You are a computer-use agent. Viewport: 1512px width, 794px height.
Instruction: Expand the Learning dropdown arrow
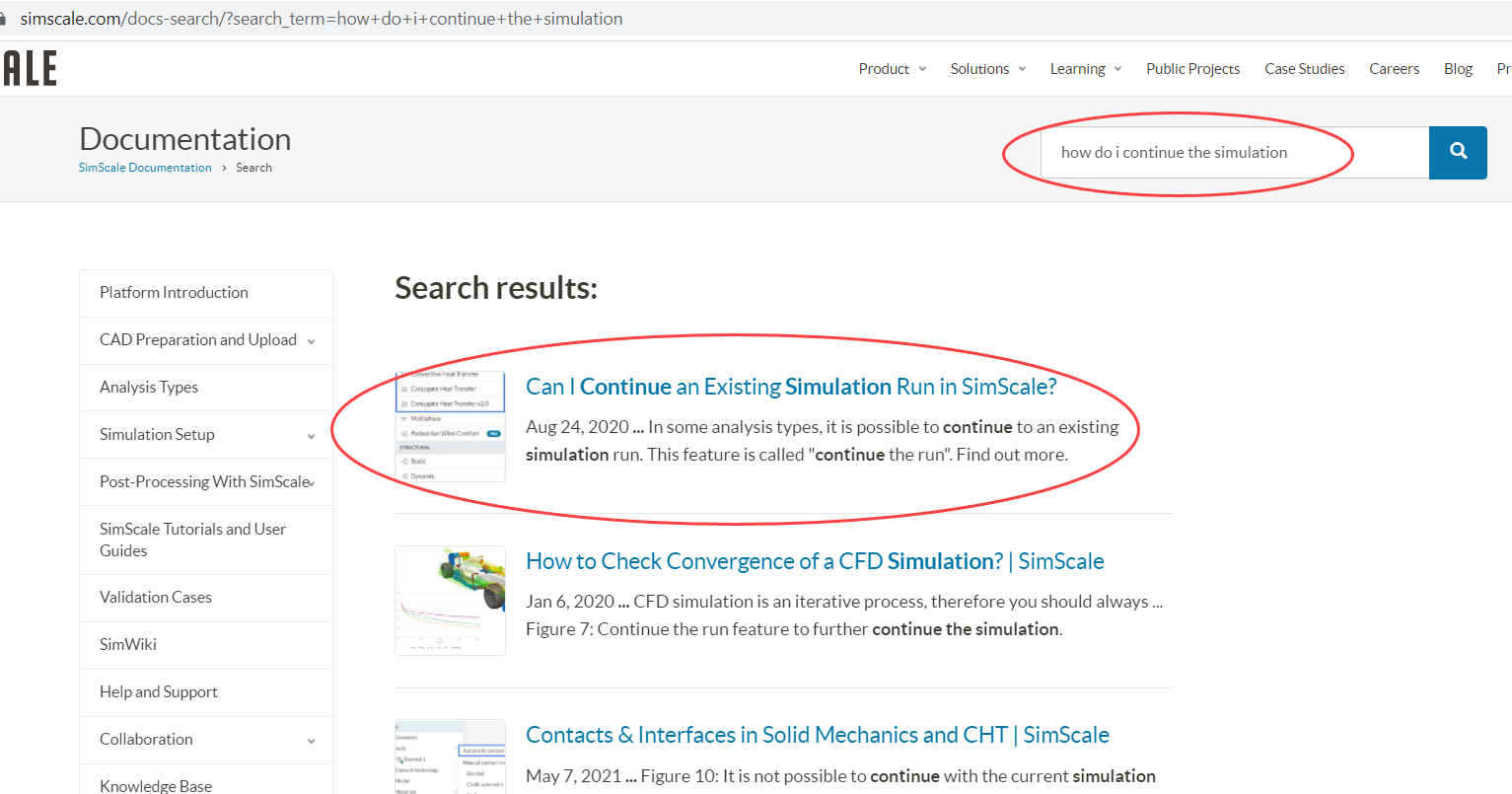(x=1117, y=69)
